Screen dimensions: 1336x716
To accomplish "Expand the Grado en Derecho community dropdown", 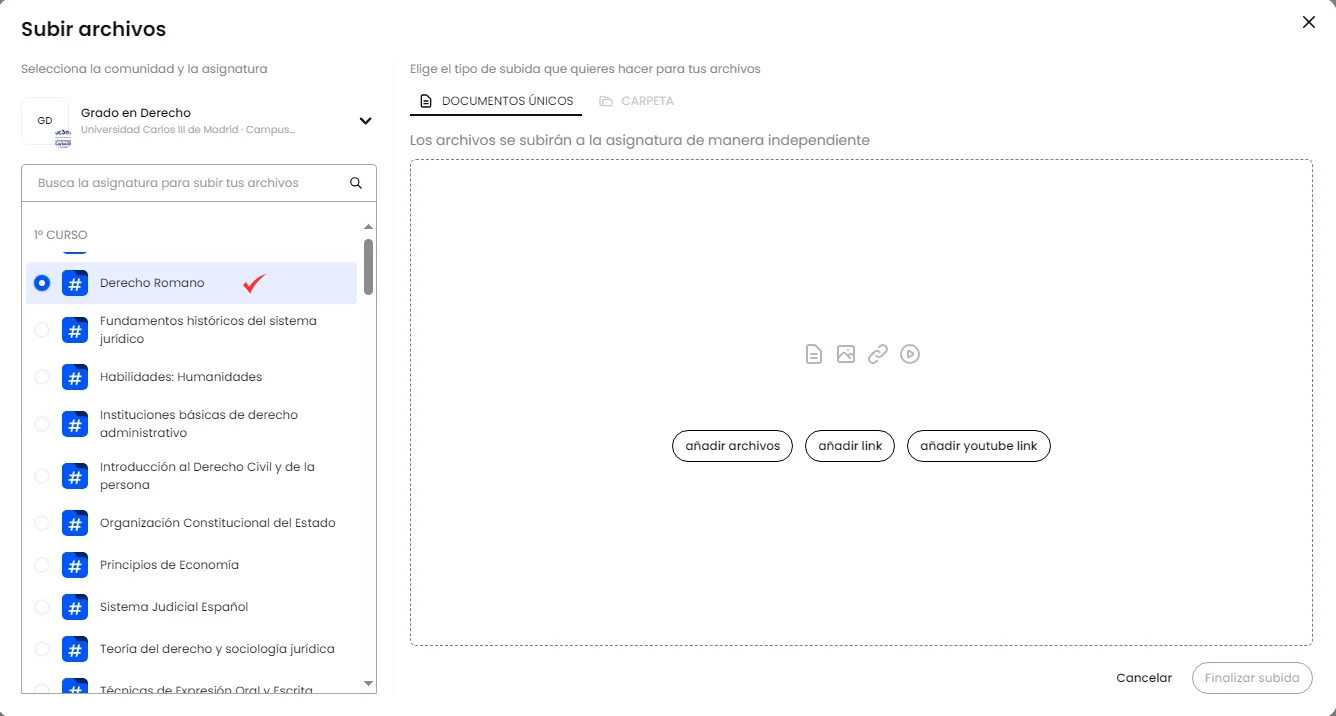I will pyautogui.click(x=365, y=121).
